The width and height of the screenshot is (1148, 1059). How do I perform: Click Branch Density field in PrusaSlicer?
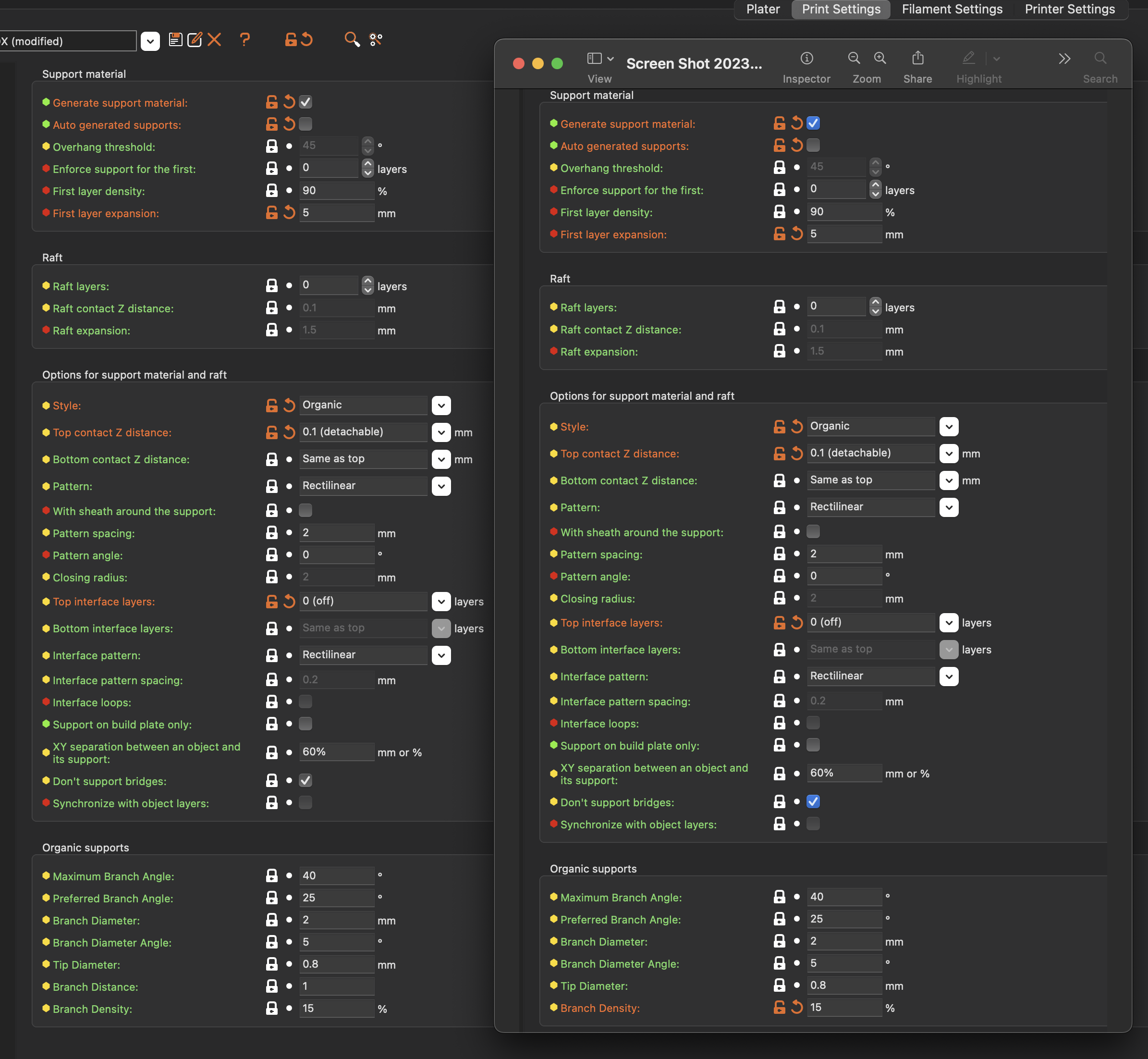[337, 1009]
